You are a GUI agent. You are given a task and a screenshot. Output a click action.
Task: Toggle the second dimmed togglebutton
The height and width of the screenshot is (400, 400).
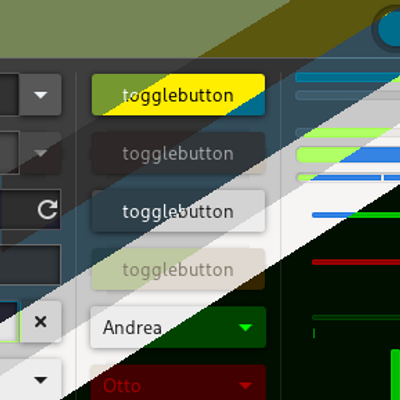pyautogui.click(x=178, y=153)
